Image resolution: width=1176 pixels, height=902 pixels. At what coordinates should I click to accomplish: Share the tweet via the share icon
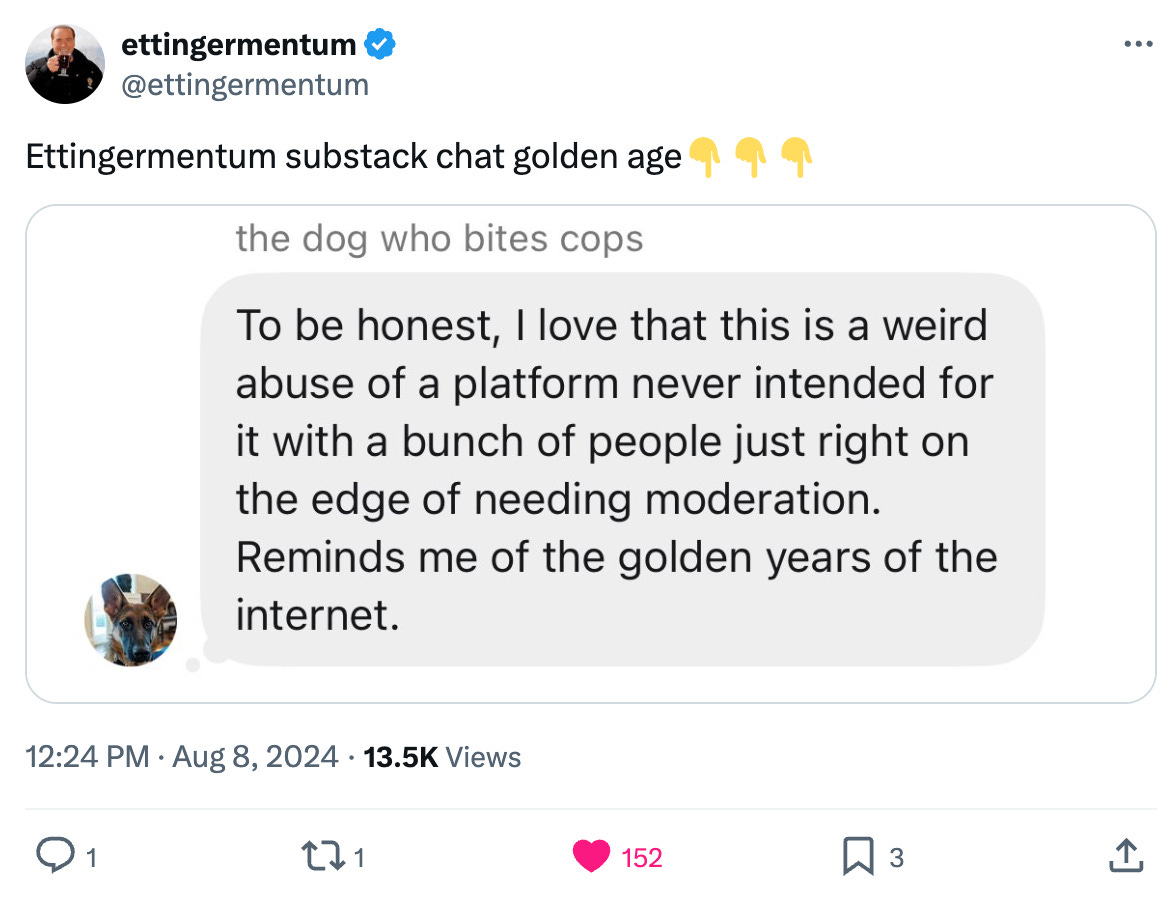tap(1126, 856)
